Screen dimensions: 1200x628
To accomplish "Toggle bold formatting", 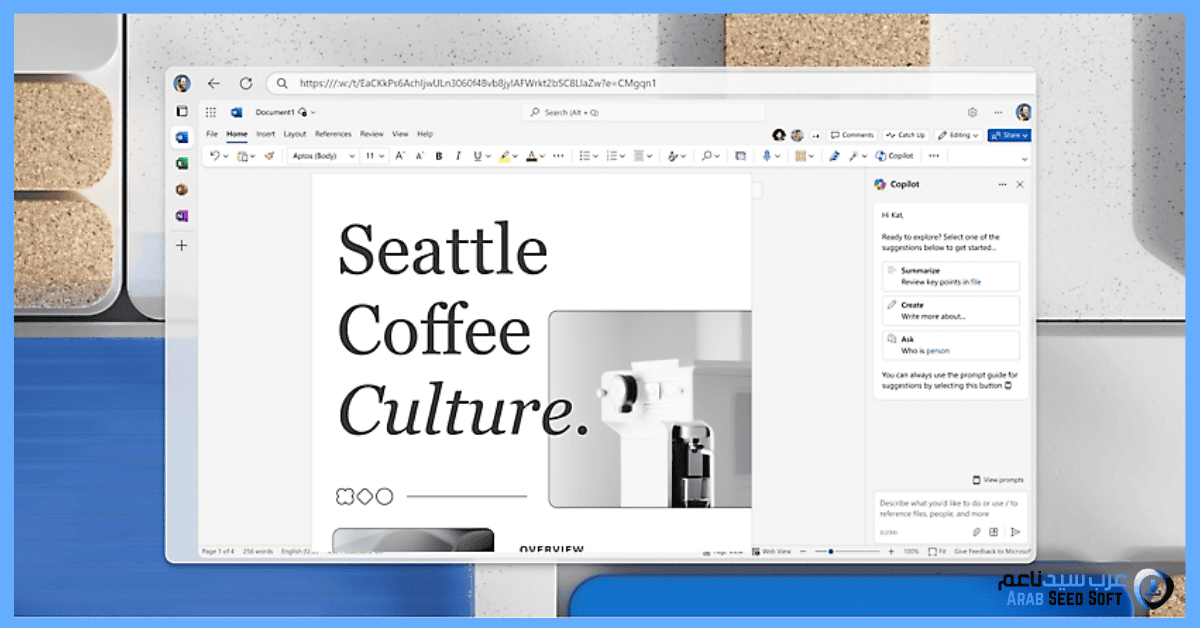I will (x=438, y=156).
